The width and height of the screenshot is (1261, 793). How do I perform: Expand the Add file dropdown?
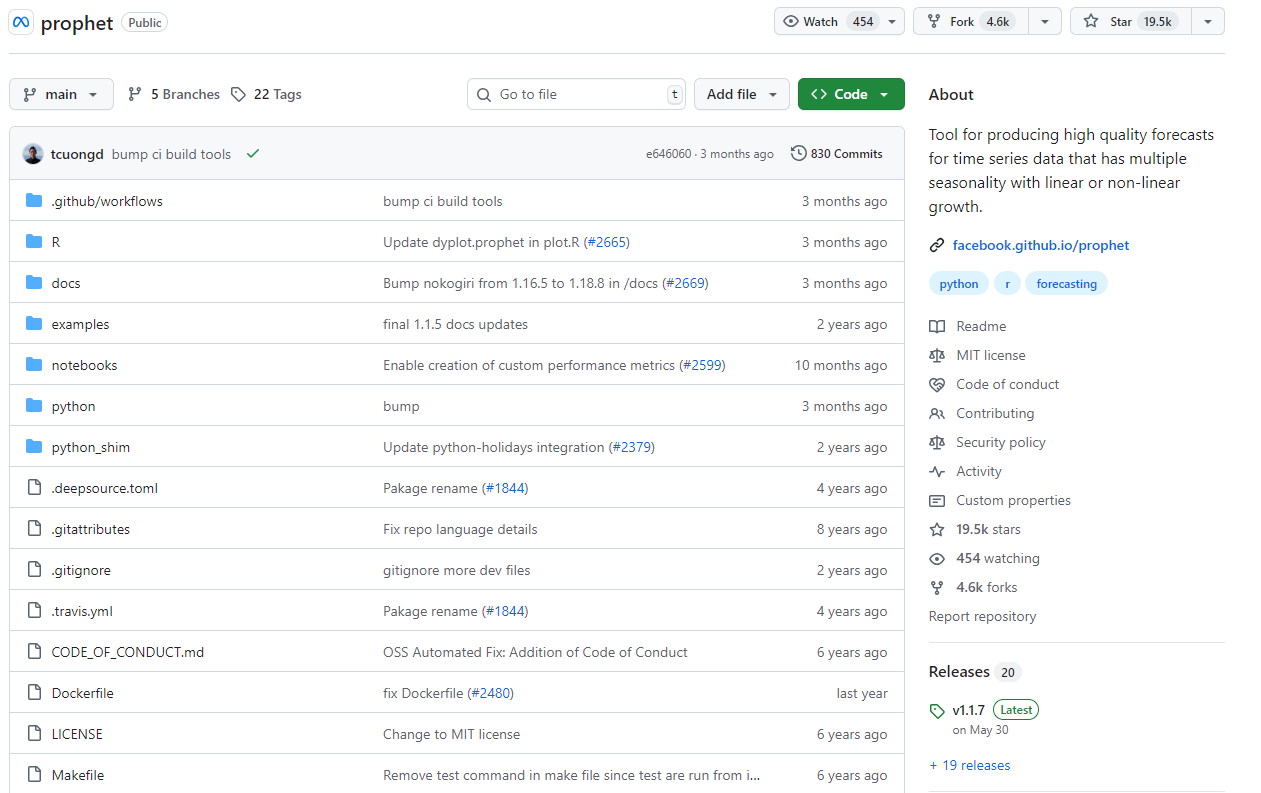pyautogui.click(x=741, y=94)
